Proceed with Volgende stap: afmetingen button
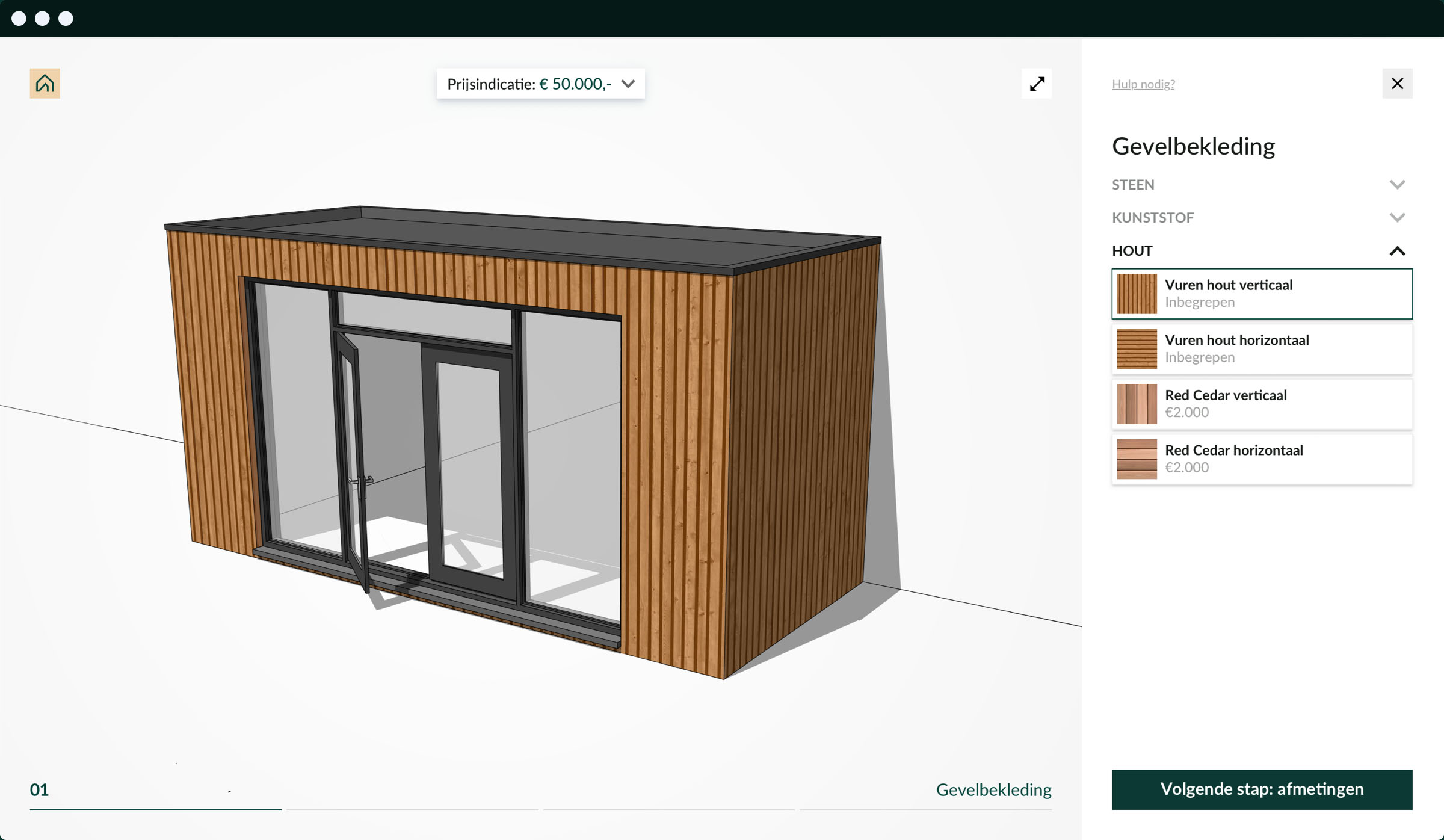 (1262, 789)
